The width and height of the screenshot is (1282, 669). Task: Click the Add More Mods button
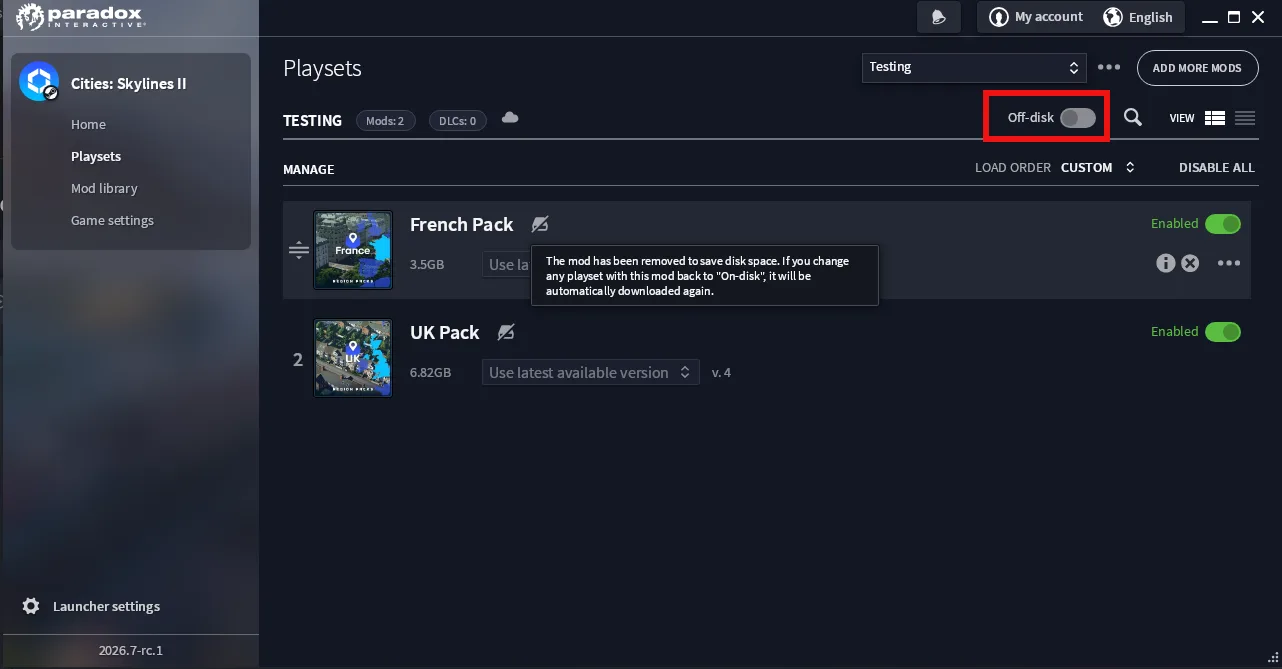1197,68
